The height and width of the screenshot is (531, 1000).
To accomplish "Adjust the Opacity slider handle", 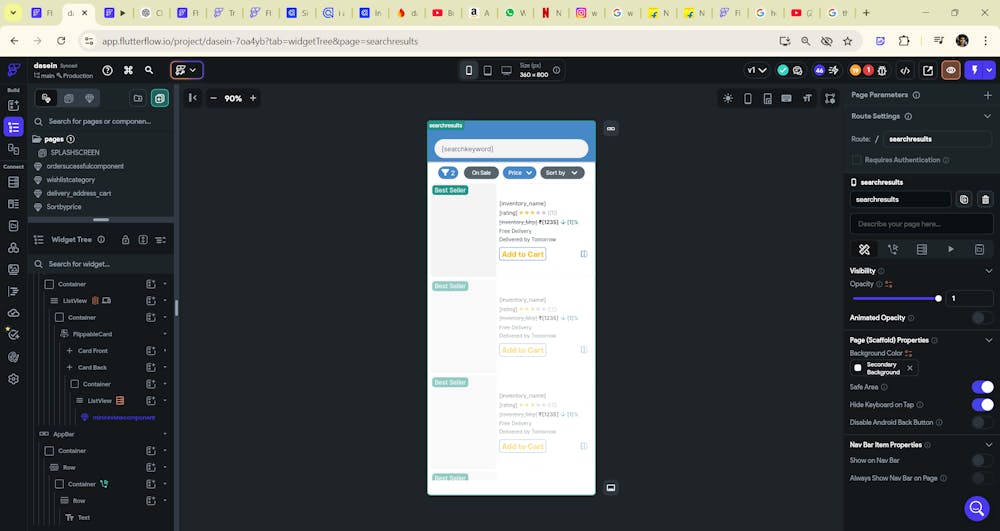I will pyautogui.click(x=938, y=298).
